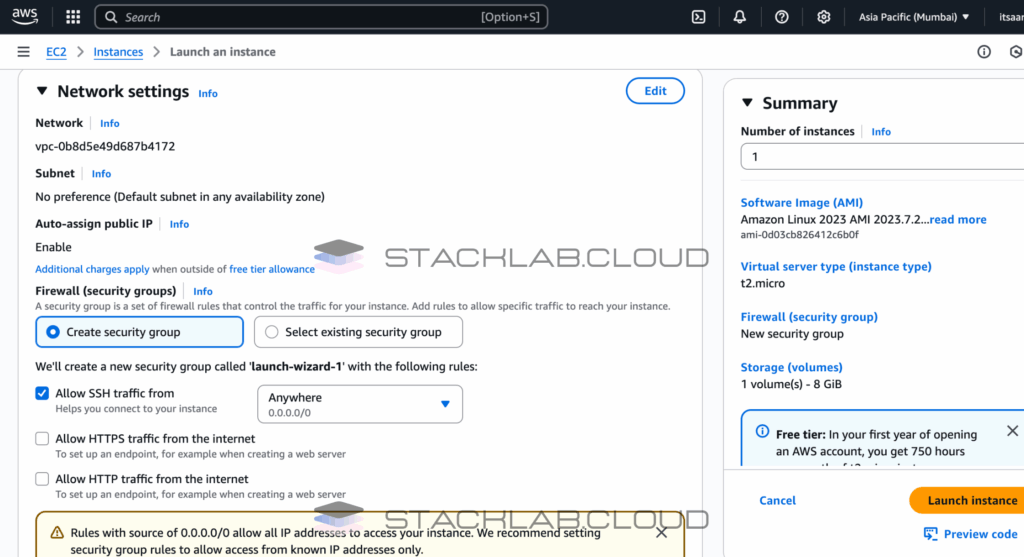The width and height of the screenshot is (1024, 557).
Task: Open the notifications bell
Action: (740, 17)
